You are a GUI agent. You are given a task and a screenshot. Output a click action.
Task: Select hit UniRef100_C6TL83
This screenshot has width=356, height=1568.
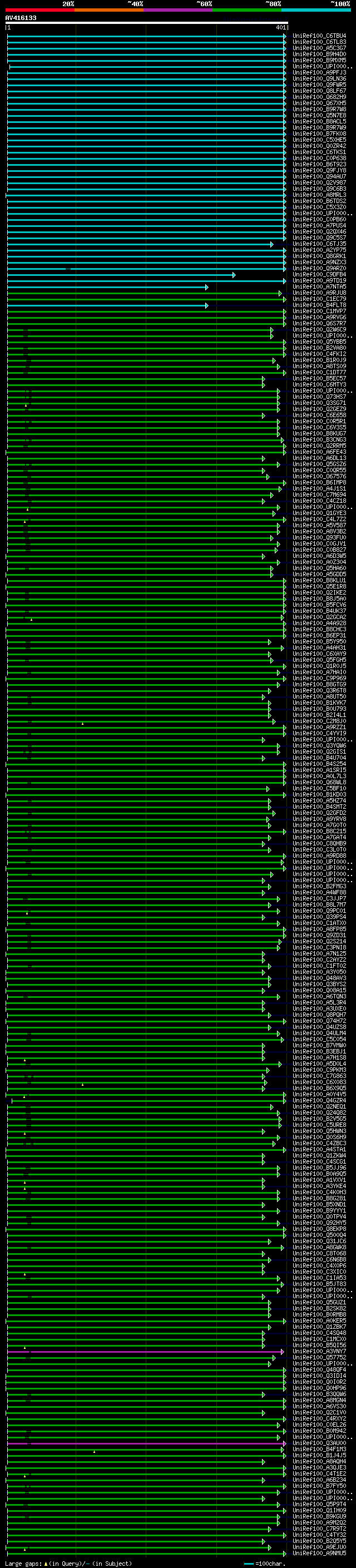(x=319, y=42)
